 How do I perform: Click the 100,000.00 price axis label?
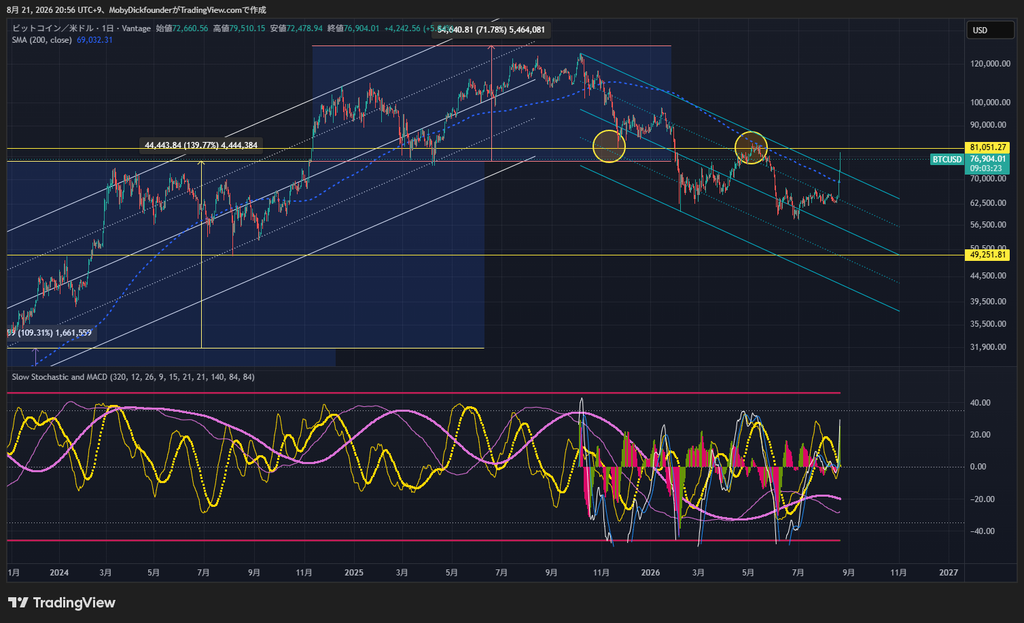tap(990, 103)
